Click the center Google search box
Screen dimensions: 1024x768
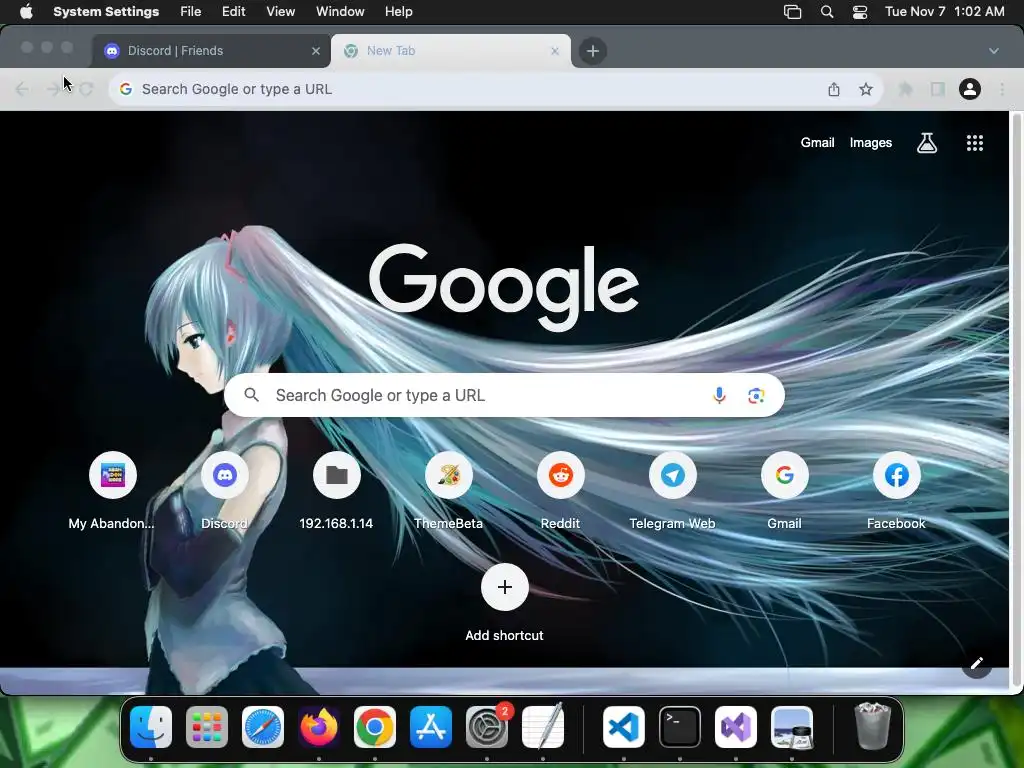(504, 395)
